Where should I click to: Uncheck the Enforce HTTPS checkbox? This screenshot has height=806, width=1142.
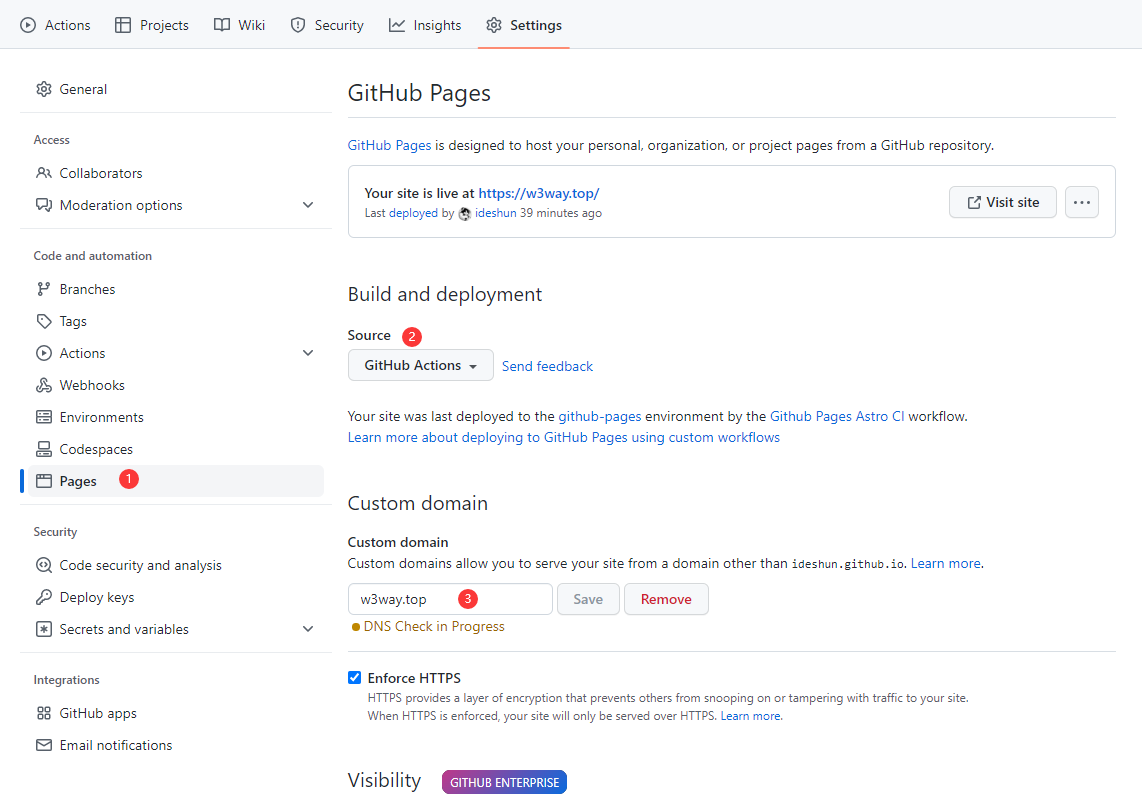click(355, 678)
